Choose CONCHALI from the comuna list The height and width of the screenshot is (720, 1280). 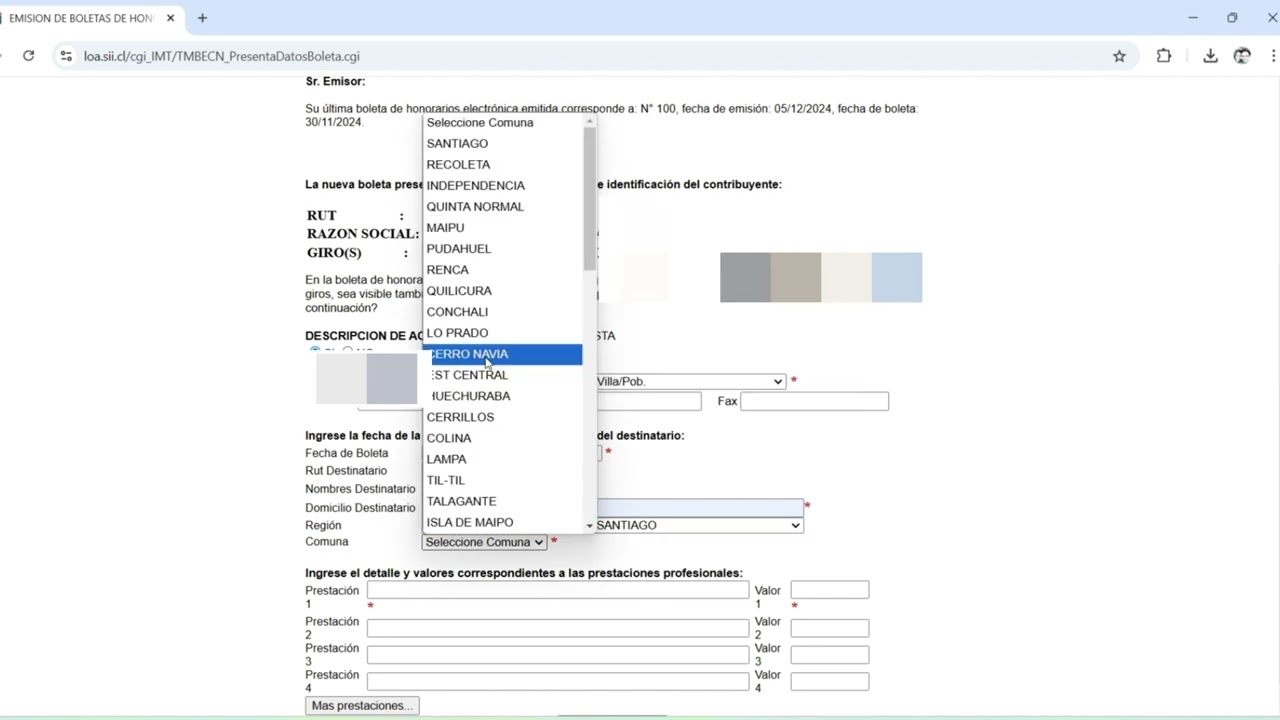(x=503, y=311)
